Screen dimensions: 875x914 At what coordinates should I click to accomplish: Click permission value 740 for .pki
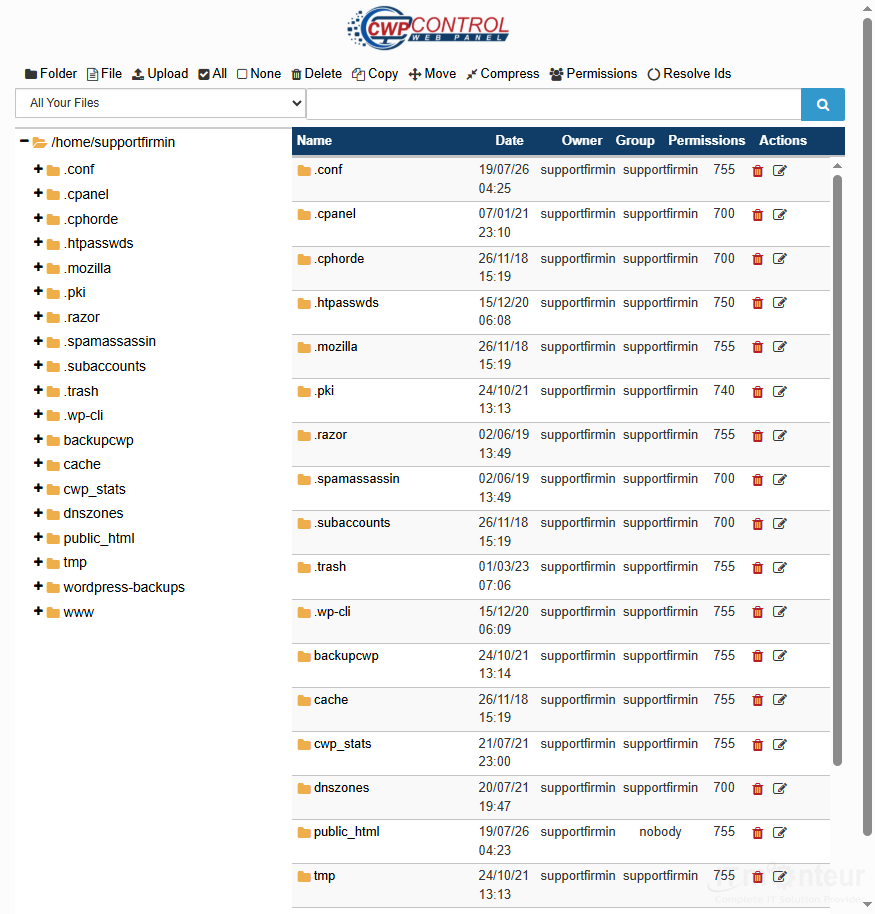(x=724, y=391)
